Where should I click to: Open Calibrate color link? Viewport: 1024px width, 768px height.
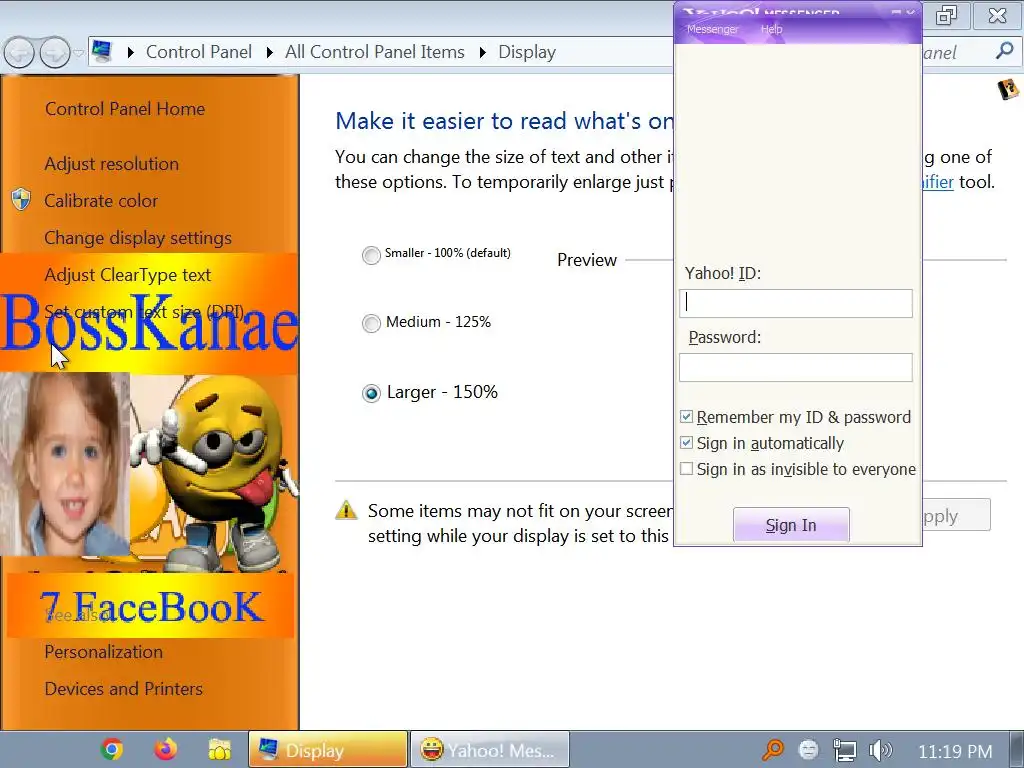point(101,200)
